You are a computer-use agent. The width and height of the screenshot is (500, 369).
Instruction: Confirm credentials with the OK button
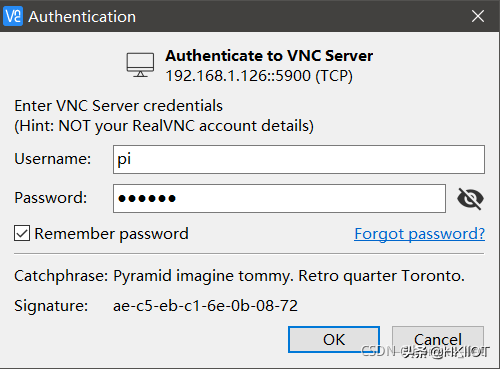334,339
